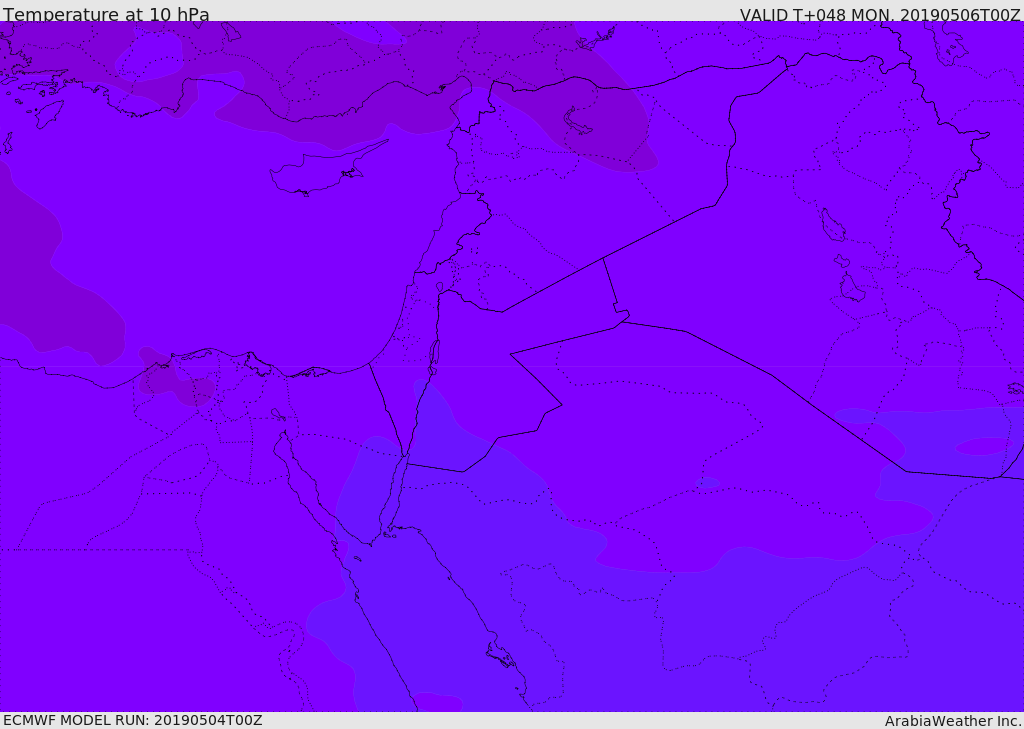Image resolution: width=1024 pixels, height=729 pixels.
Task: Click the 'Temperature at 10 hPa' title text
Action: tap(106, 14)
